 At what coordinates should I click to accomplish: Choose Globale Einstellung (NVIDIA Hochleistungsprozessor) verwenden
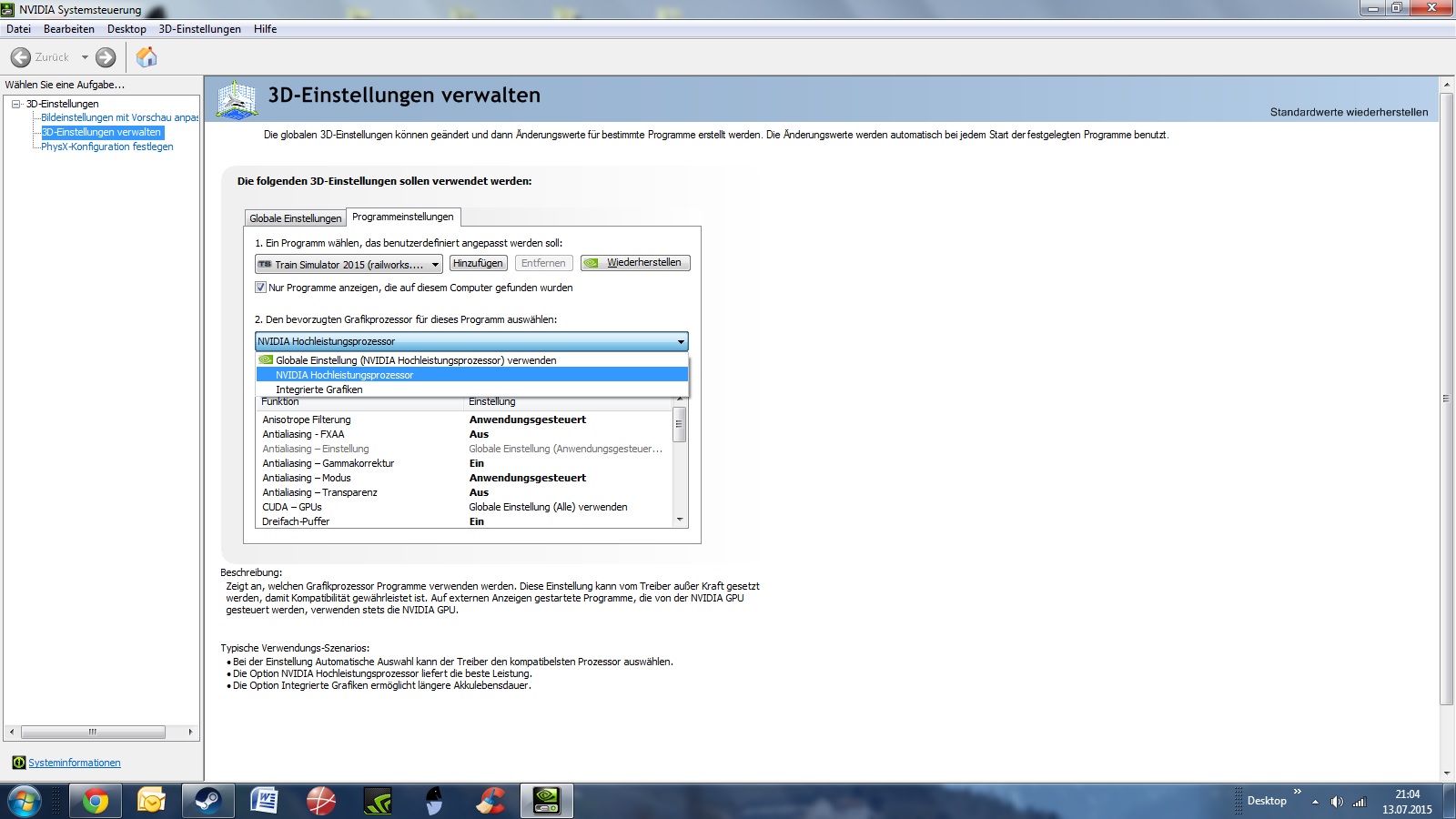click(x=471, y=360)
